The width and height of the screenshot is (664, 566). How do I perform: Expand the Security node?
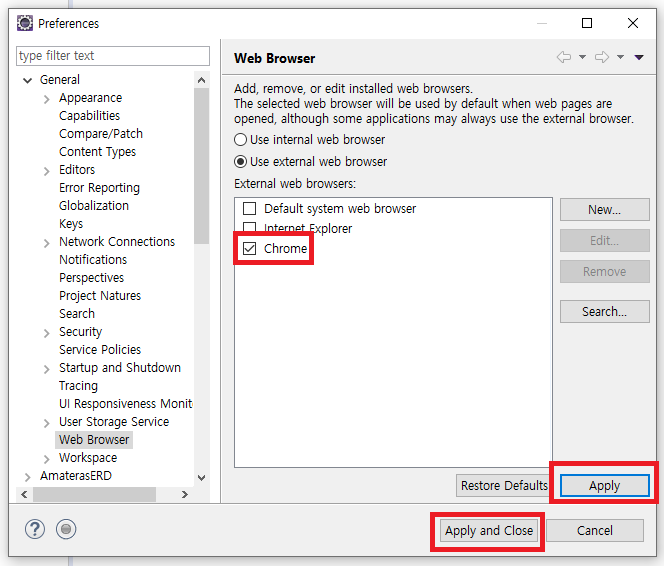[x=47, y=333]
